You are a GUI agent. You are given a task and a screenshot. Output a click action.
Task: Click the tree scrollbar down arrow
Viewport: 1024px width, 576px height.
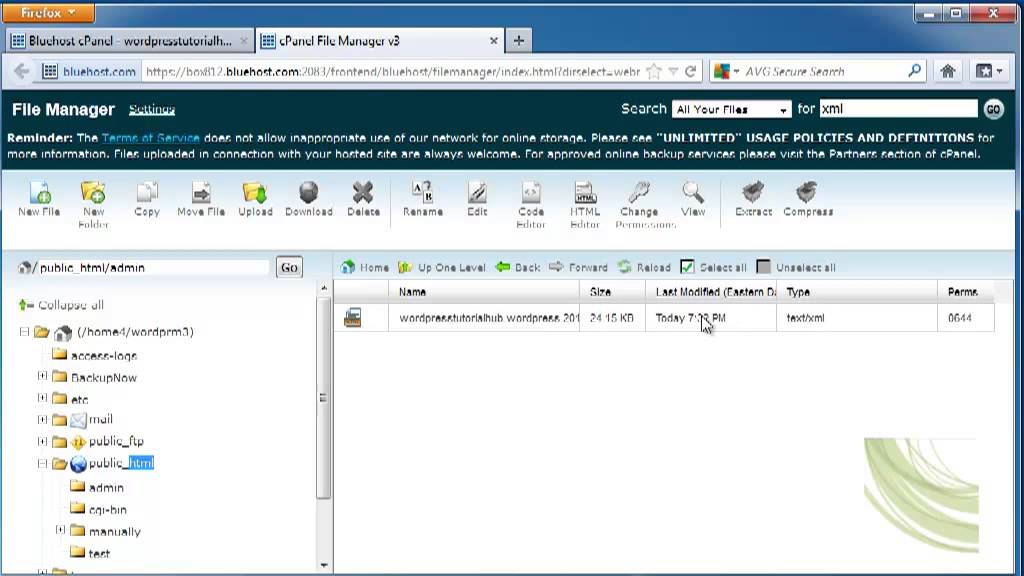click(x=324, y=565)
